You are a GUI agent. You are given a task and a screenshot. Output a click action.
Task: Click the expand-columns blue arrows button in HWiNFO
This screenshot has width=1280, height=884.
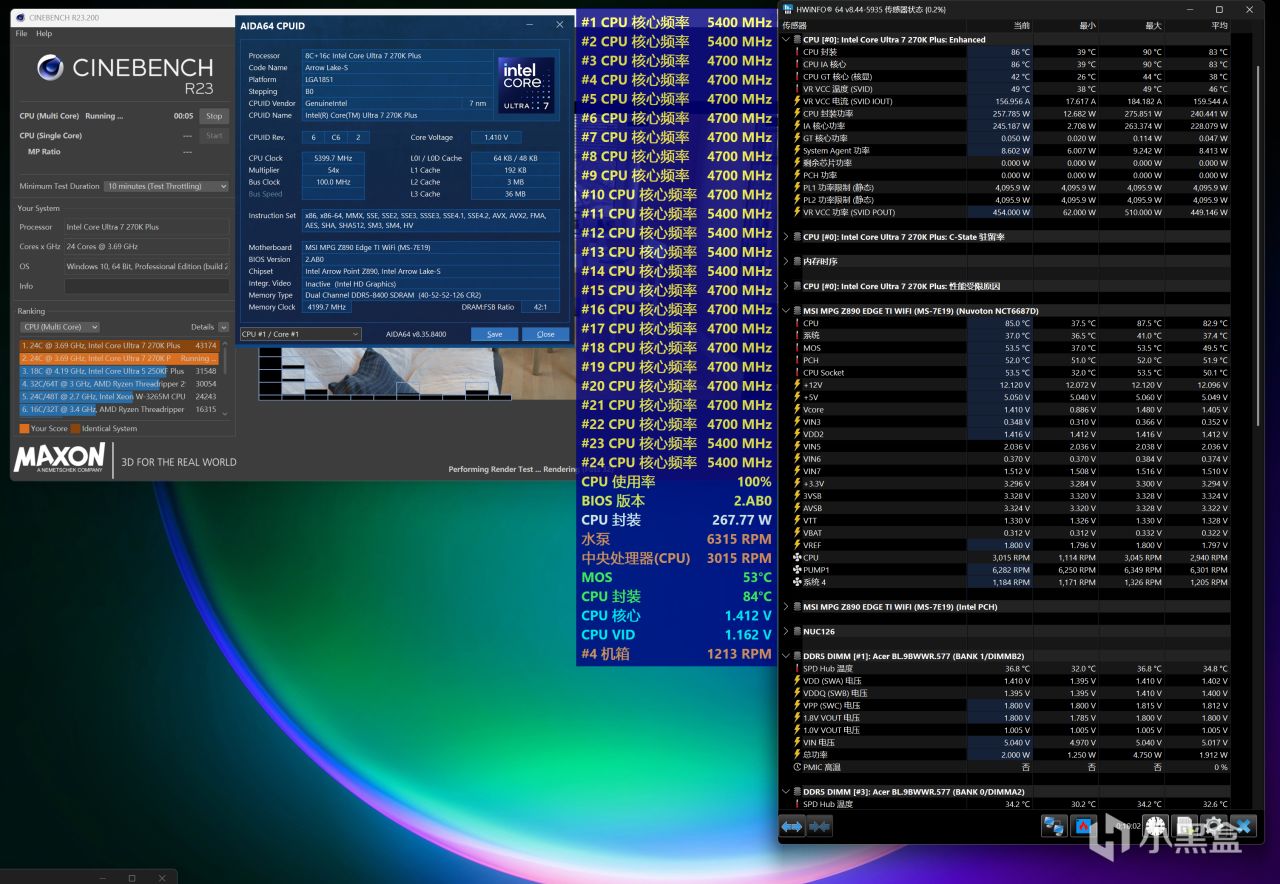(792, 826)
